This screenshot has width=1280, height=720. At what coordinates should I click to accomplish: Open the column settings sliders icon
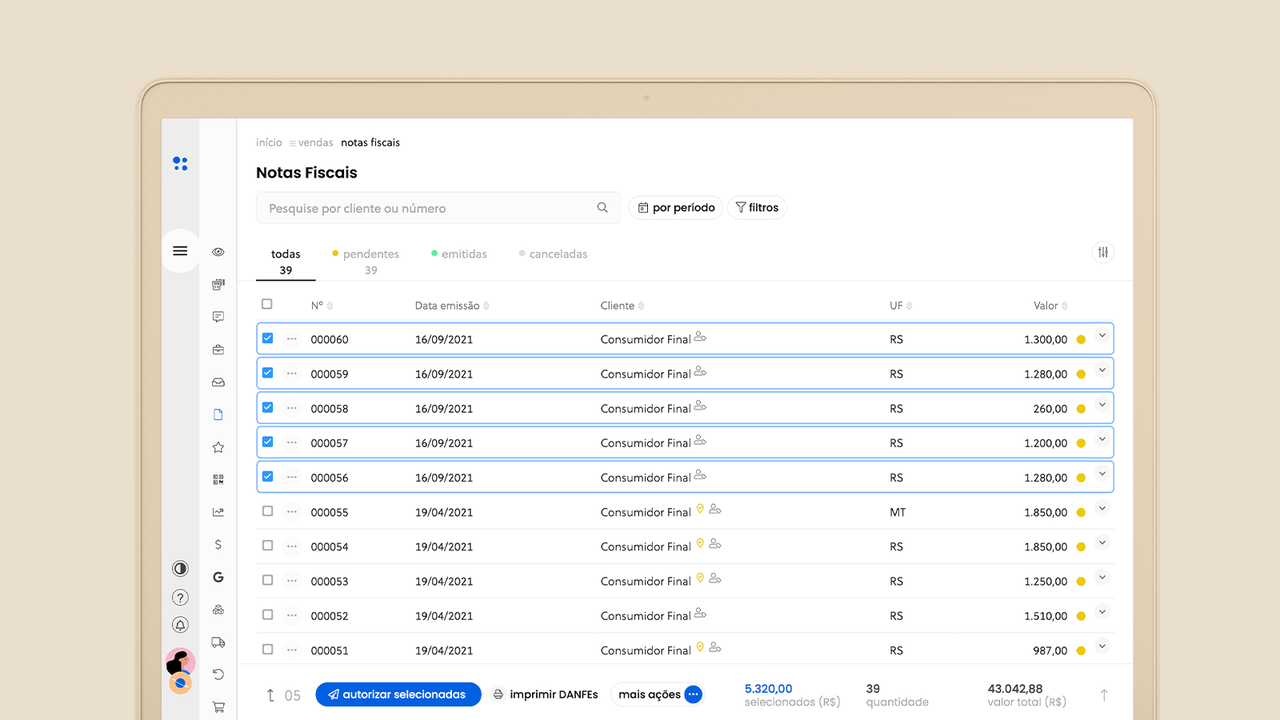(x=1103, y=252)
